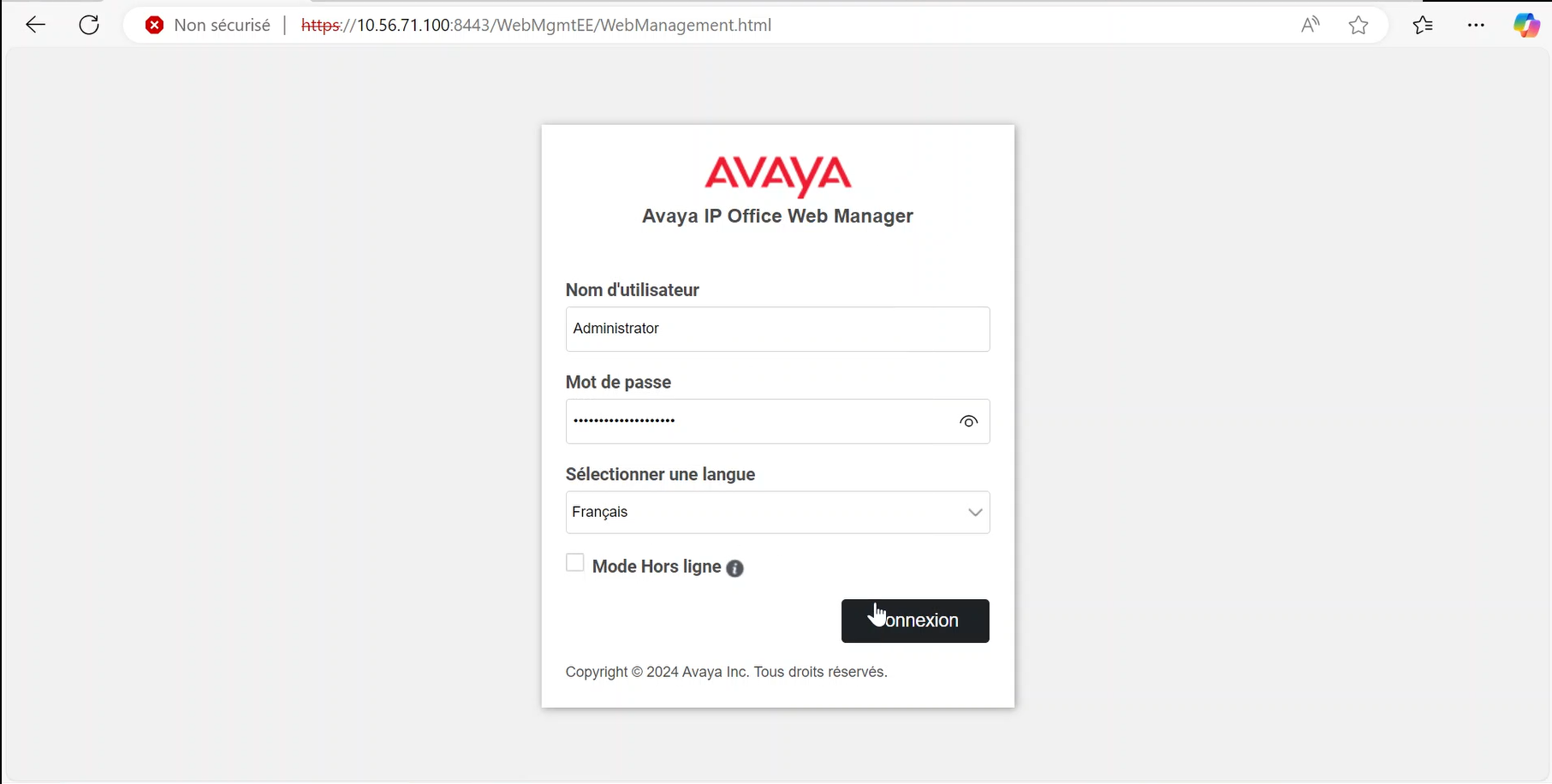This screenshot has width=1552, height=784.
Task: Open the browser favorites list icon
Action: pyautogui.click(x=1423, y=25)
